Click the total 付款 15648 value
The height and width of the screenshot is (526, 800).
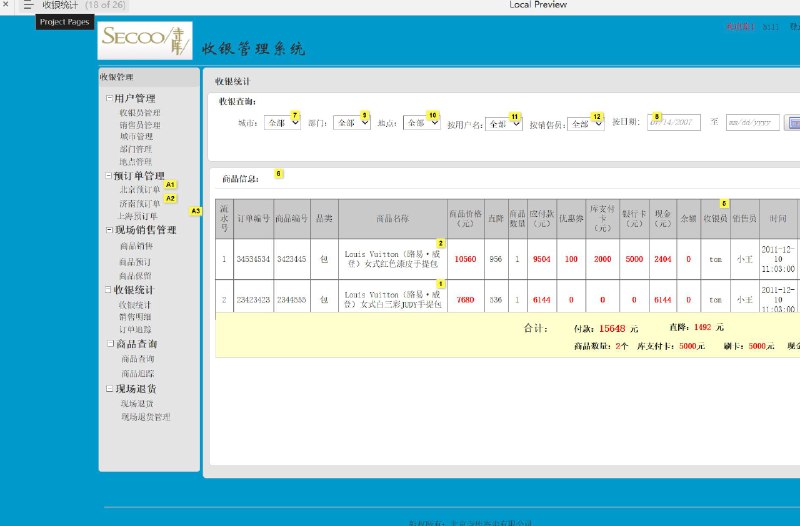click(x=612, y=329)
